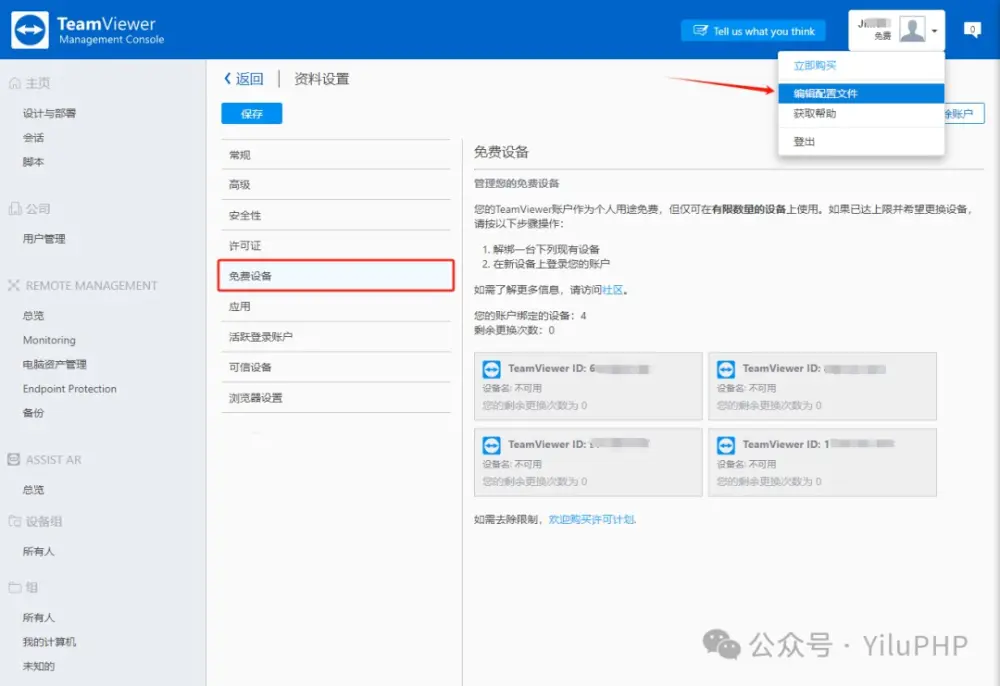Screen dimensions: 1000x686
Task: Click the 主页 sidebar heading
Action: point(38,83)
